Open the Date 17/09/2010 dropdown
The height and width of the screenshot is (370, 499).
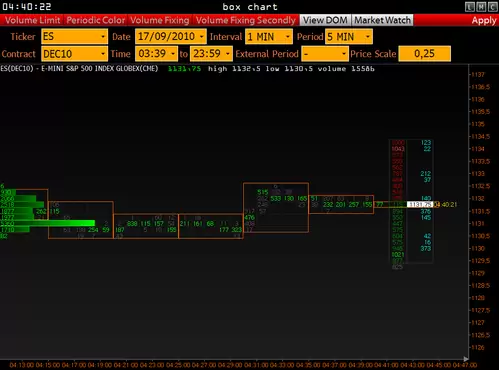pos(171,36)
